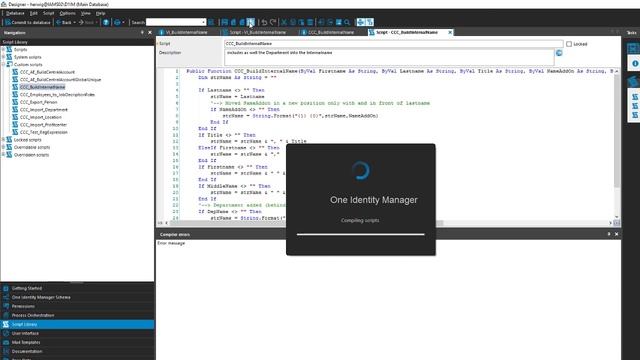
Task: Collapse the Custom scripts tree node
Action: point(3,64)
